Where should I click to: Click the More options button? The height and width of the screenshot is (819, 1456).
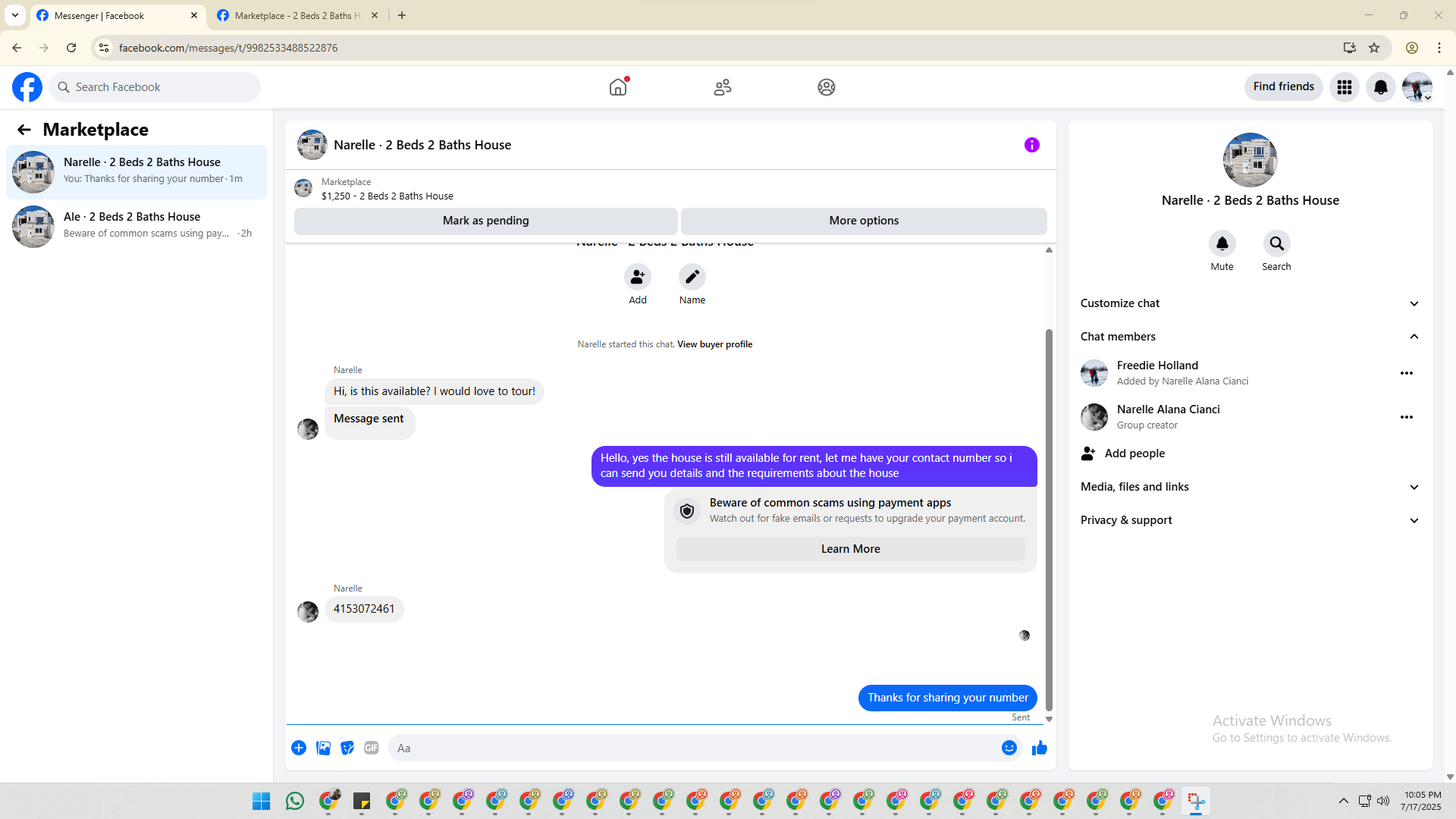point(864,221)
